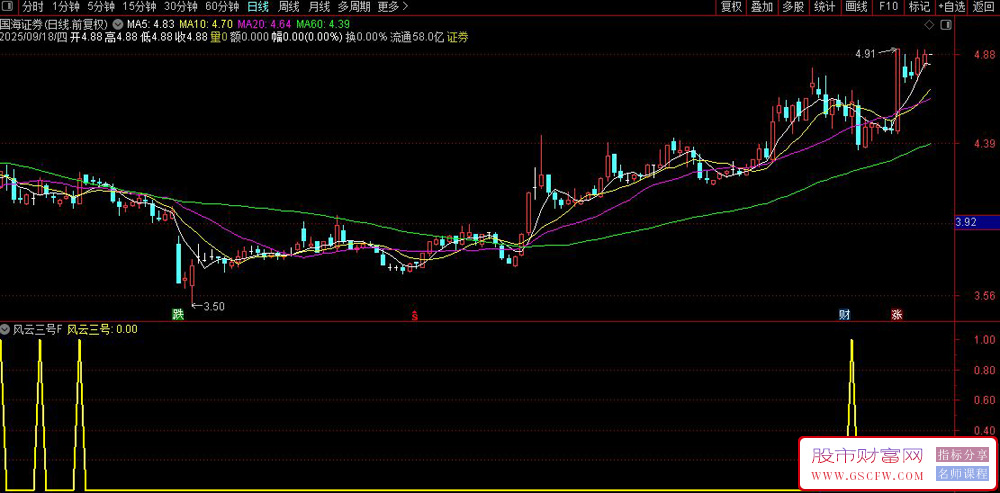
Task: Click the 标记 mark button
Action: (x=919, y=7)
